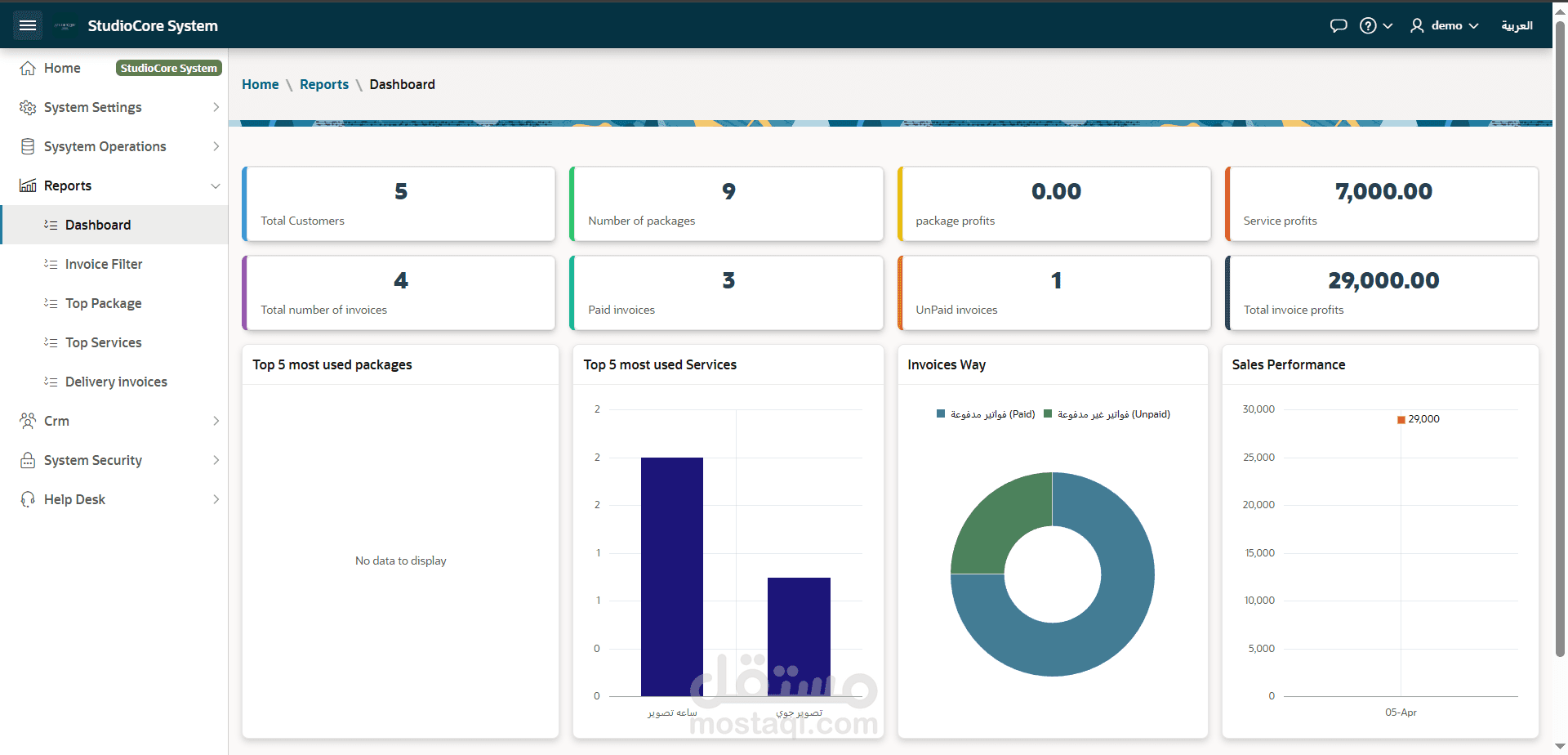The image size is (1568, 755).
Task: Expand the System Settings submenu chevron
Action: 216,107
